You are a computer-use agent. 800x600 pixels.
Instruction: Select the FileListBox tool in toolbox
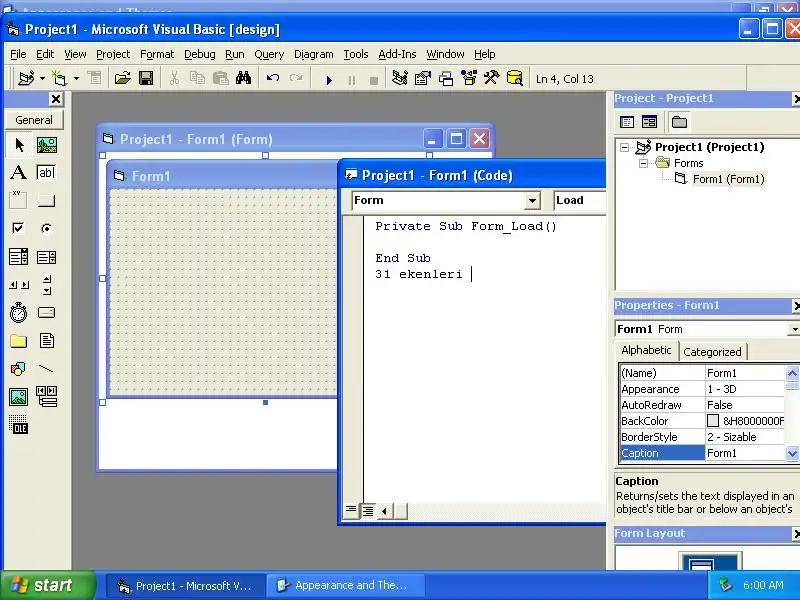click(46, 341)
